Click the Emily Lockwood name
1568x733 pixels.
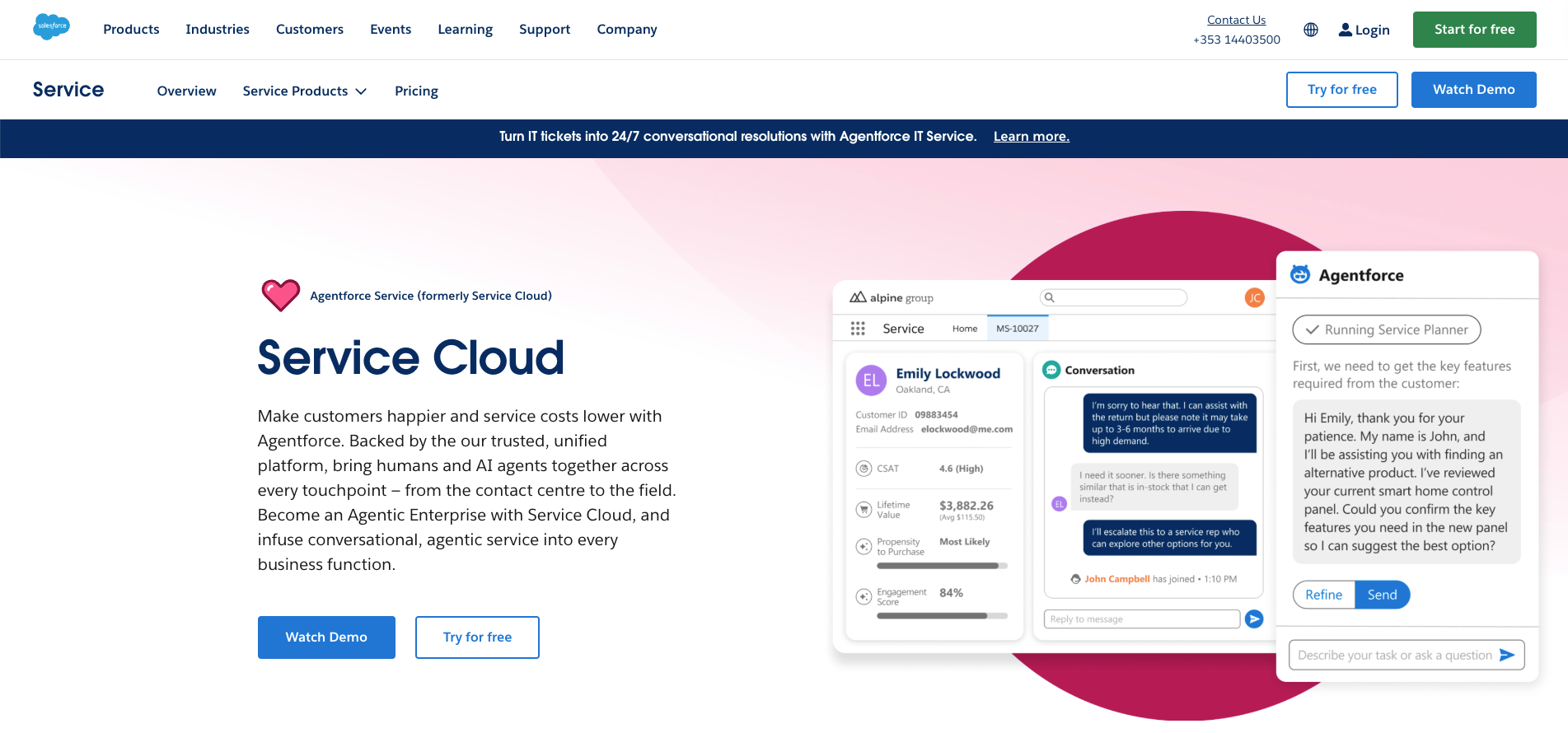pyautogui.click(x=948, y=373)
